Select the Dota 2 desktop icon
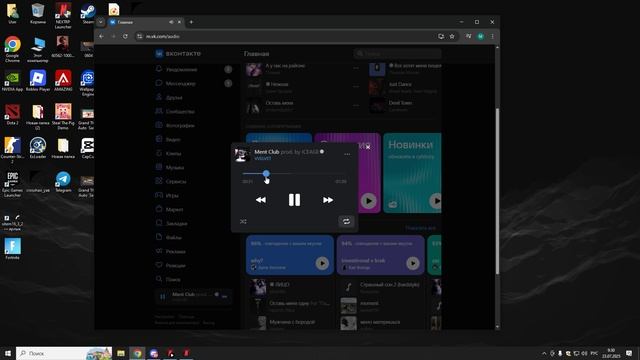 12,115
